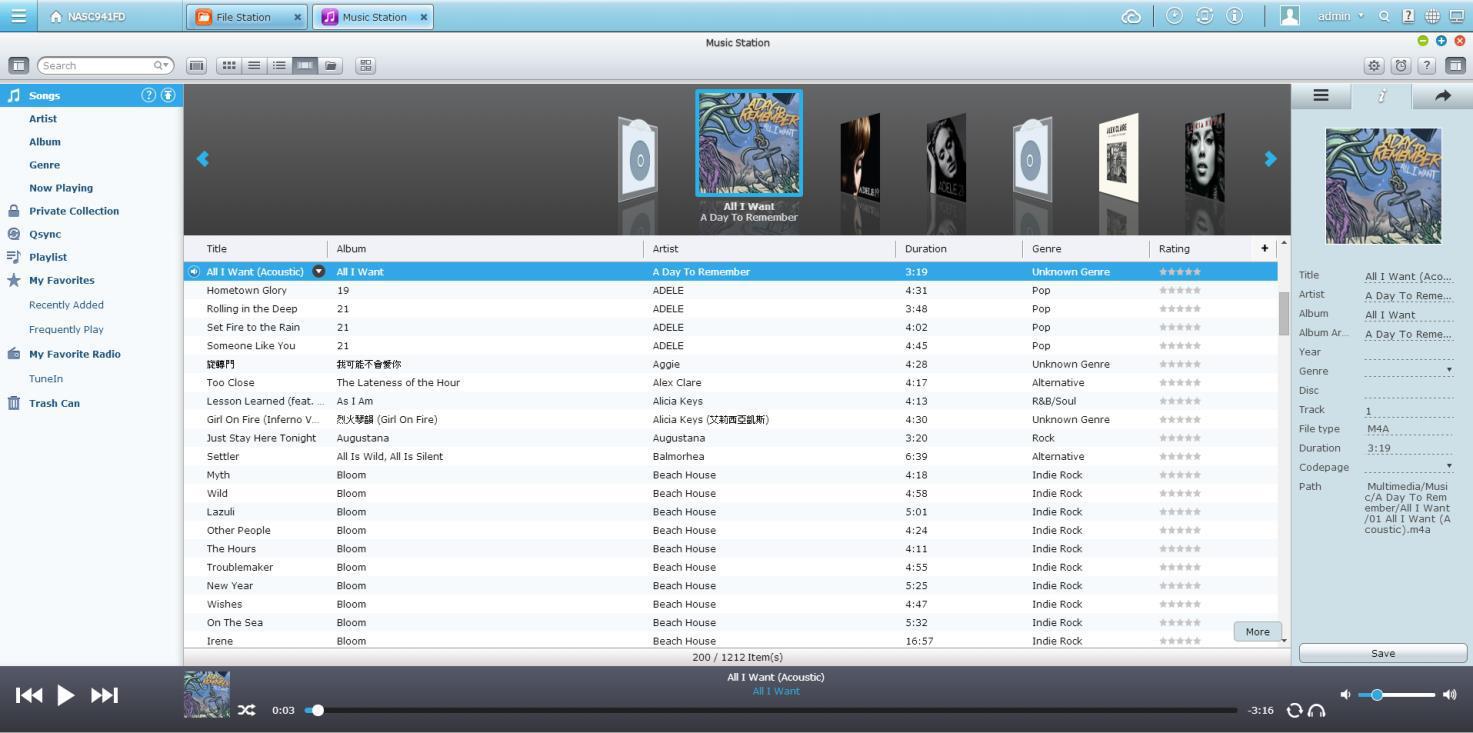Open the Genre category

tap(44, 165)
